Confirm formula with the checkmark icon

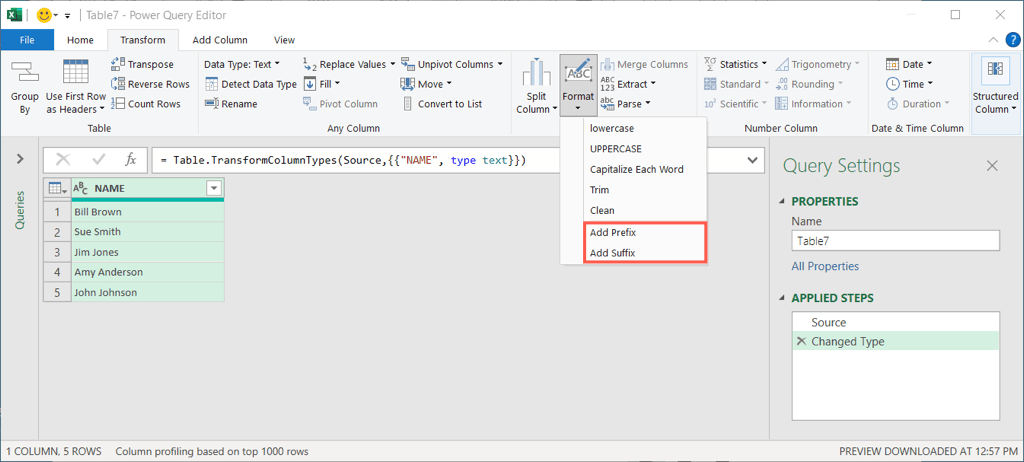click(x=100, y=159)
